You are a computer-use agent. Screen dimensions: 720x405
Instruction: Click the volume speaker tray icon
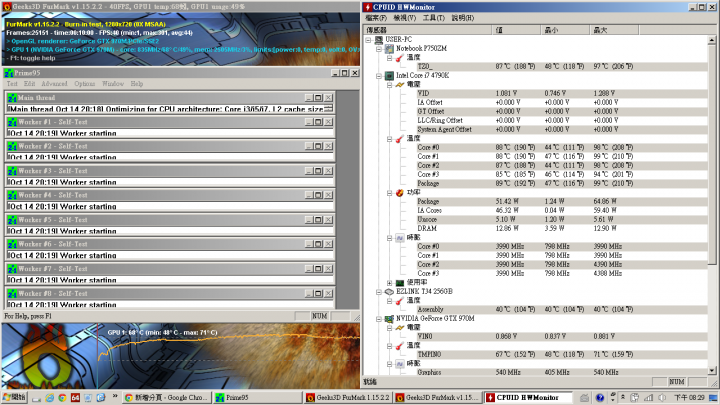click(662, 398)
